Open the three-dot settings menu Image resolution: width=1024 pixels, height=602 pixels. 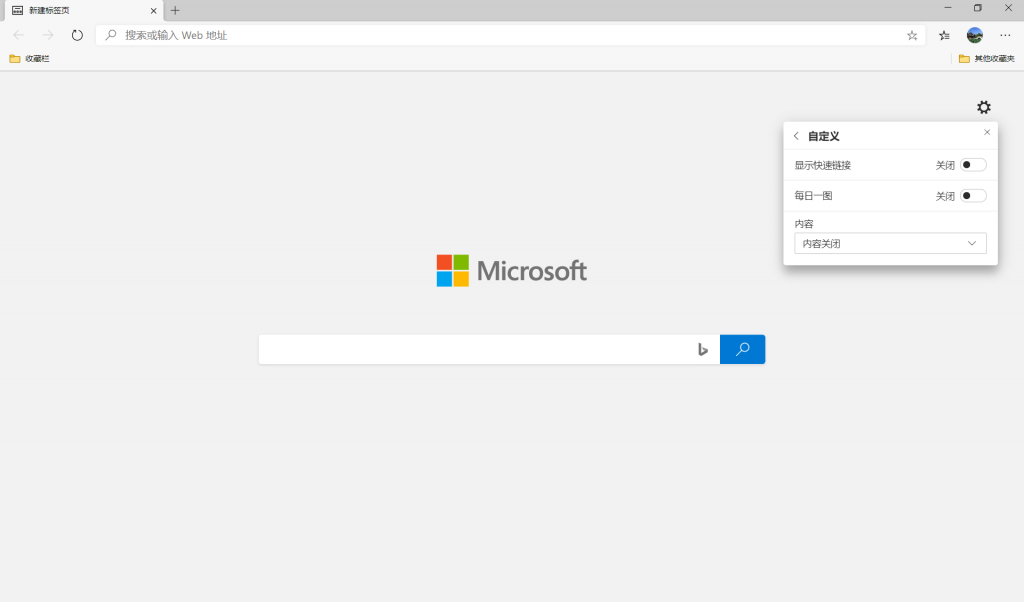tap(1005, 35)
